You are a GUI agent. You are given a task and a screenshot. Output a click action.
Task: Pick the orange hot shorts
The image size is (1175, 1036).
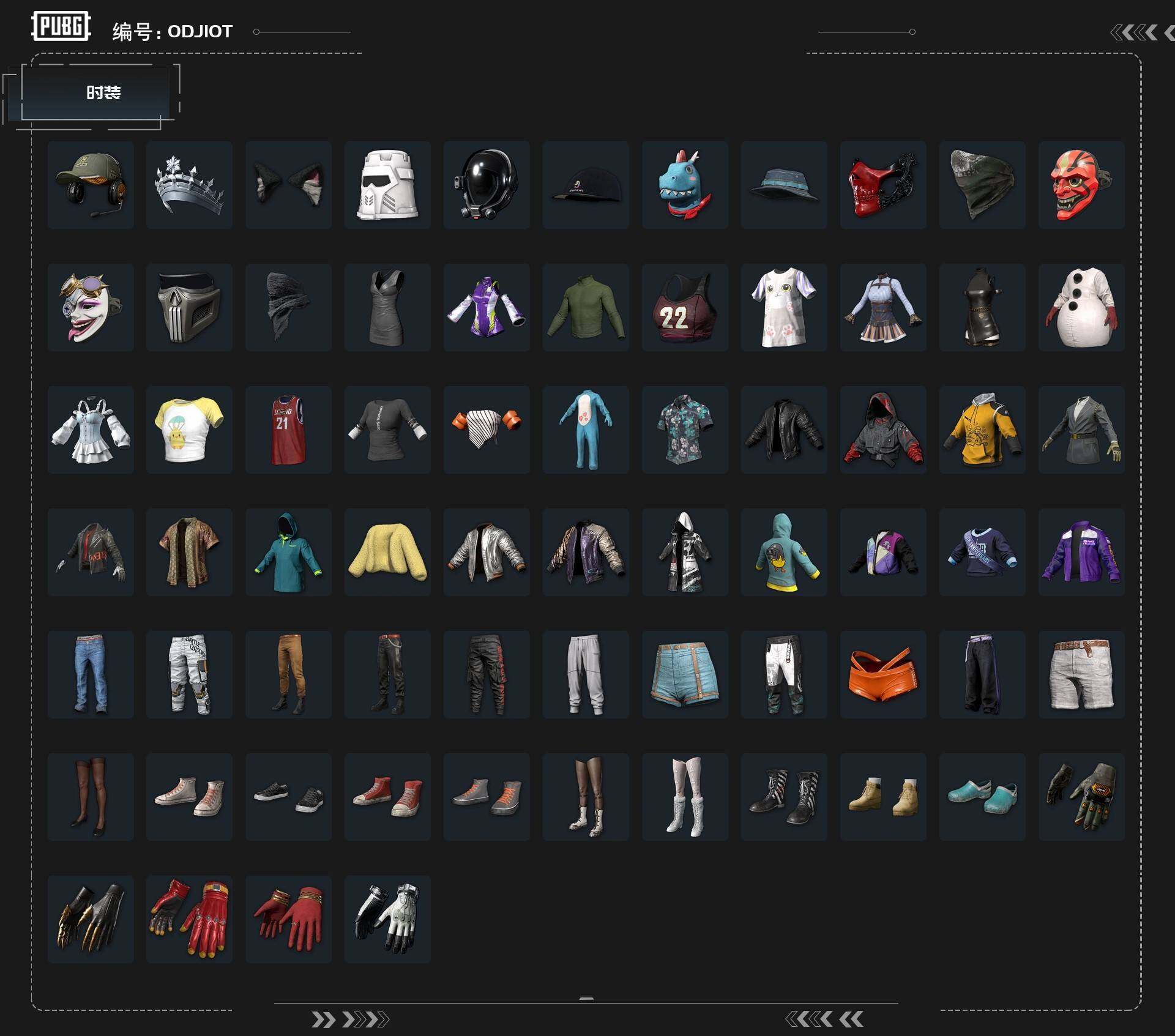click(x=883, y=675)
